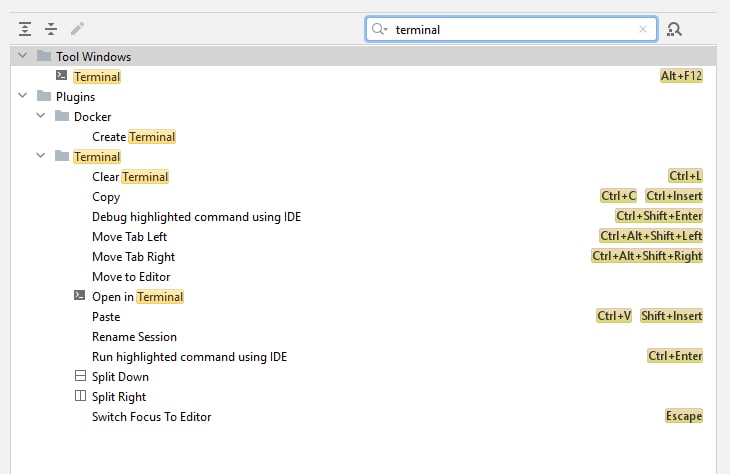The width and height of the screenshot is (730, 474).
Task: Click the Alt+F12 shortcut label
Action: coord(681,76)
